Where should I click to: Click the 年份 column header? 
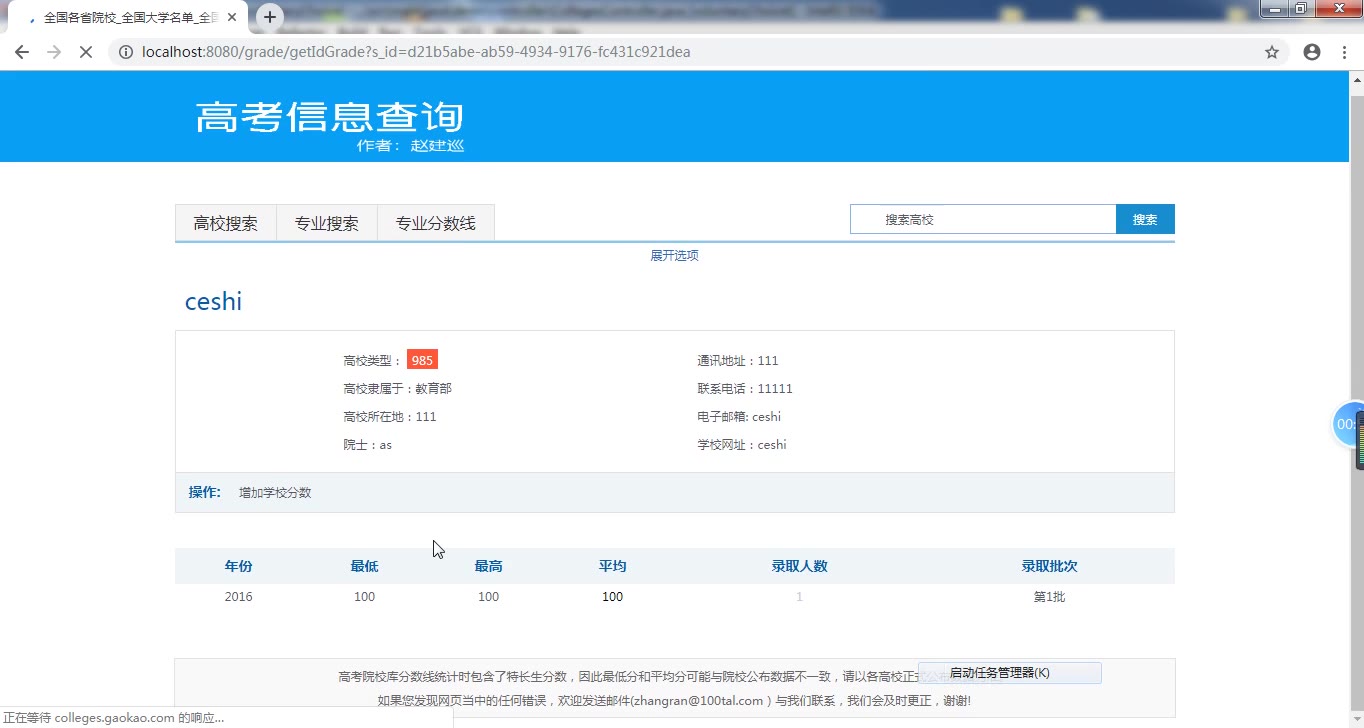coord(238,566)
